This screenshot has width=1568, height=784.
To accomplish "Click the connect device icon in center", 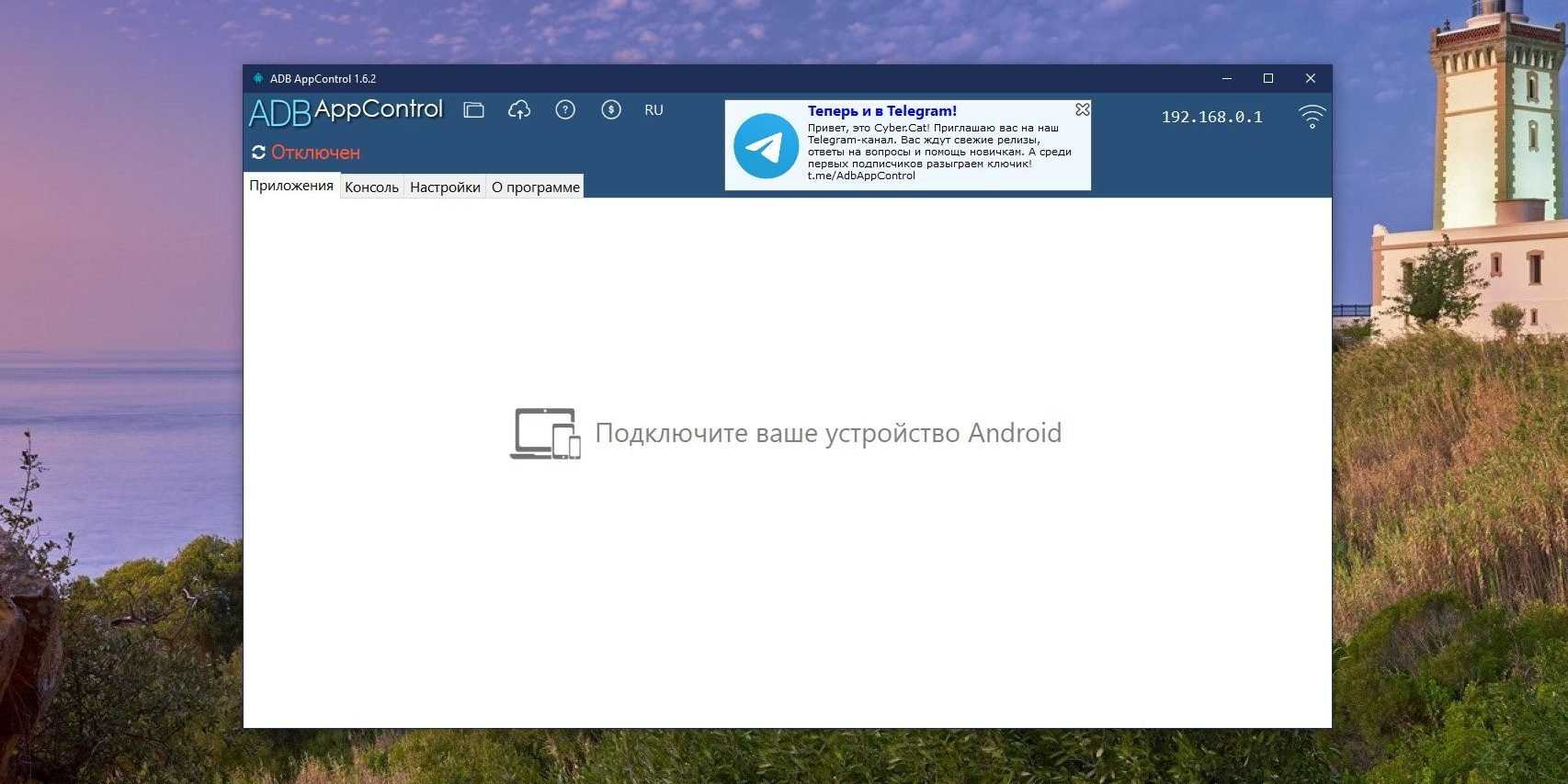I will pyautogui.click(x=545, y=433).
